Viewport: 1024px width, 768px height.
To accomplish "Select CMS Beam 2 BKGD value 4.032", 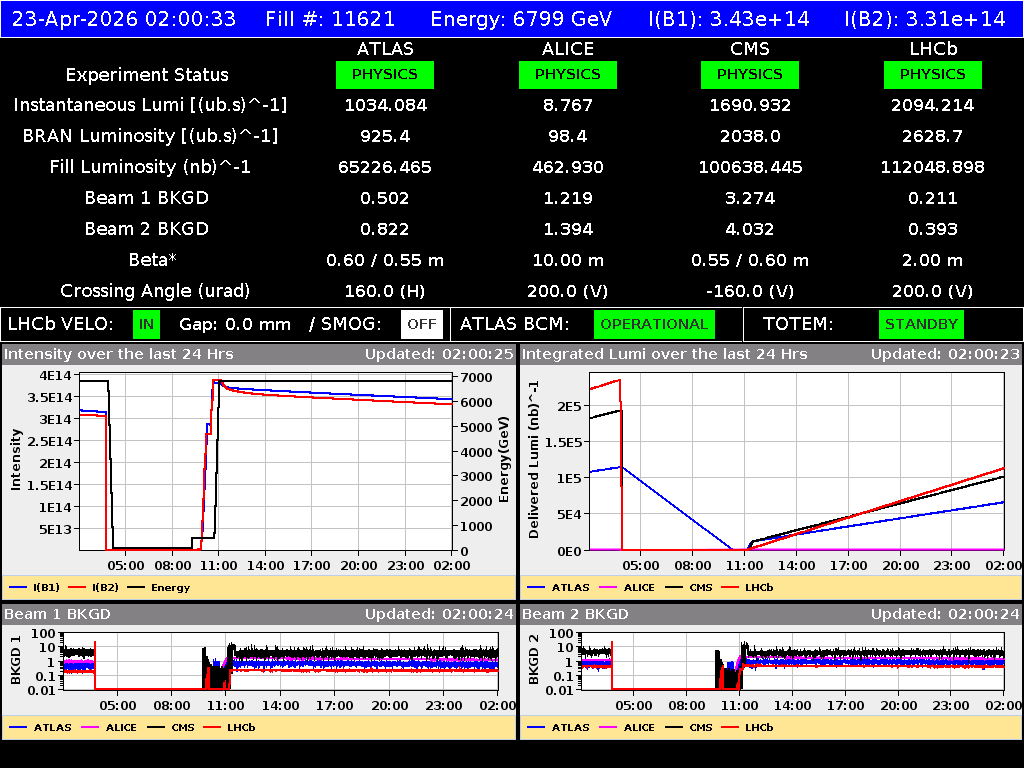I will (x=750, y=229).
